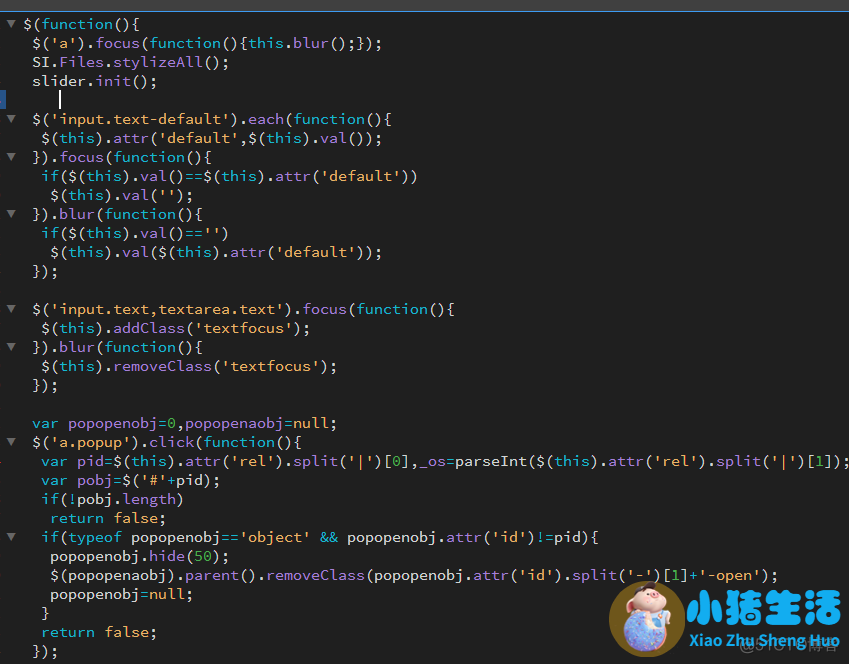Click the popopenobj.hide(50); line
This screenshot has height=664, width=849.
[x=140, y=556]
